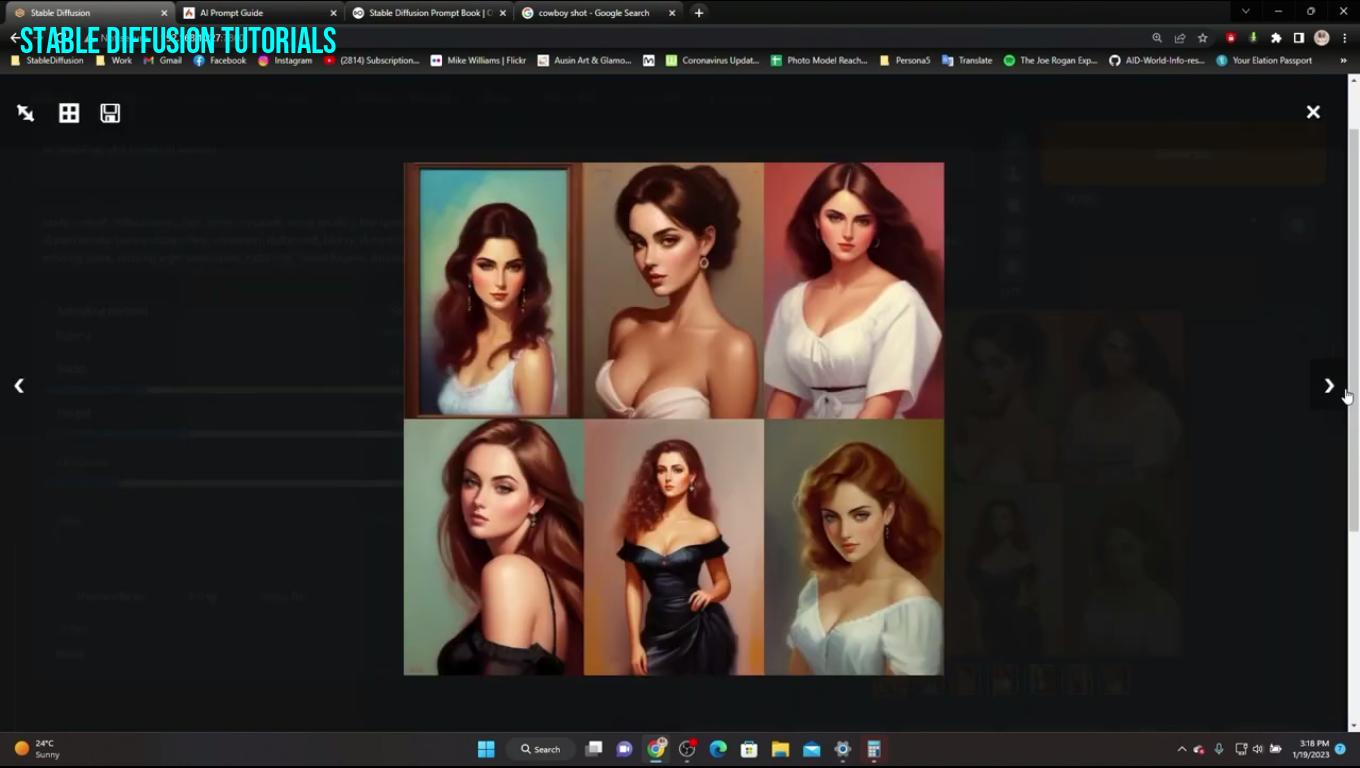1360x768 pixels.
Task: Bookmark this page with the star icon
Action: point(1203,38)
